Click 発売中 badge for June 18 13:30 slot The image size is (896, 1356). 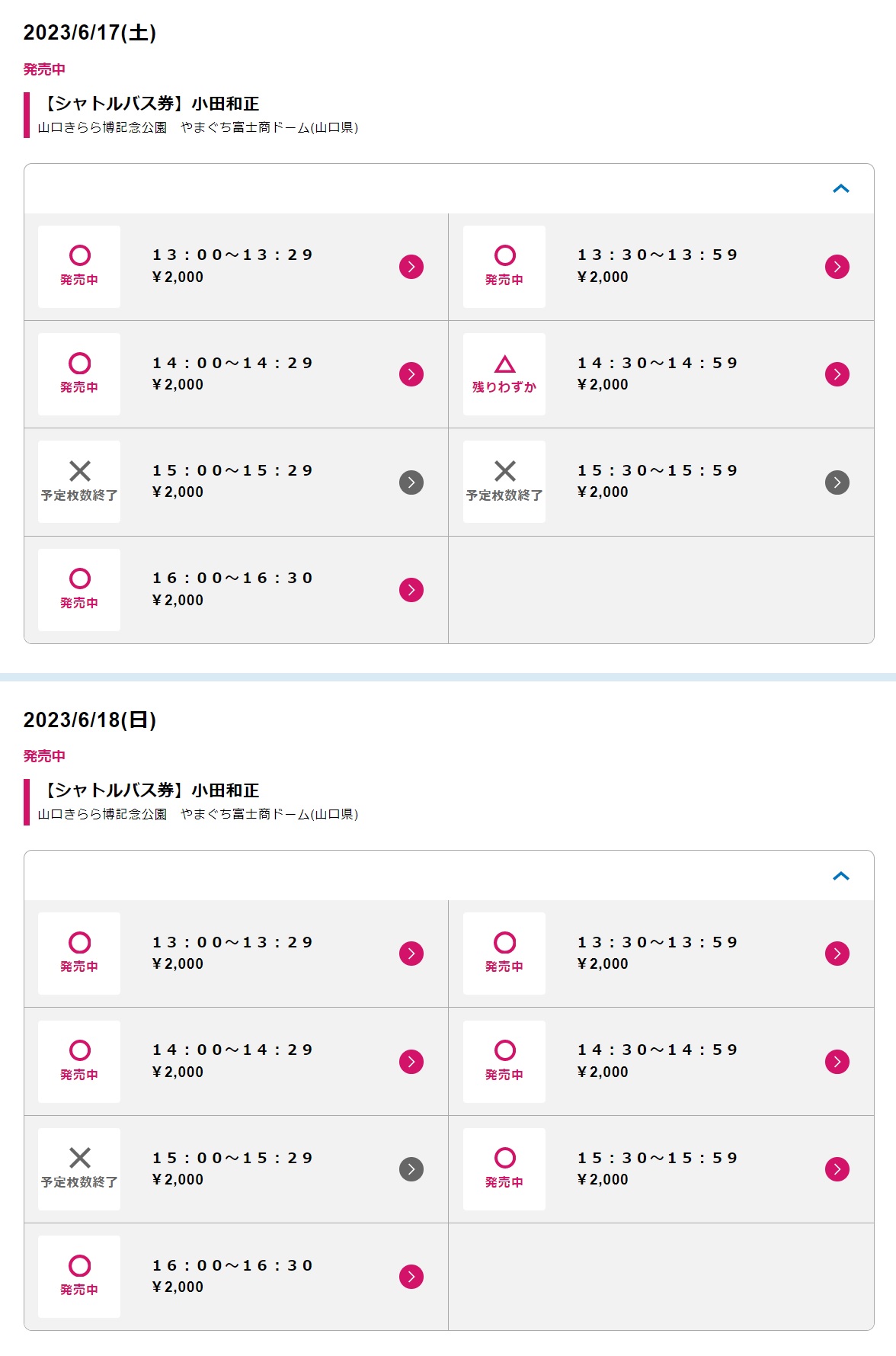coord(504,954)
